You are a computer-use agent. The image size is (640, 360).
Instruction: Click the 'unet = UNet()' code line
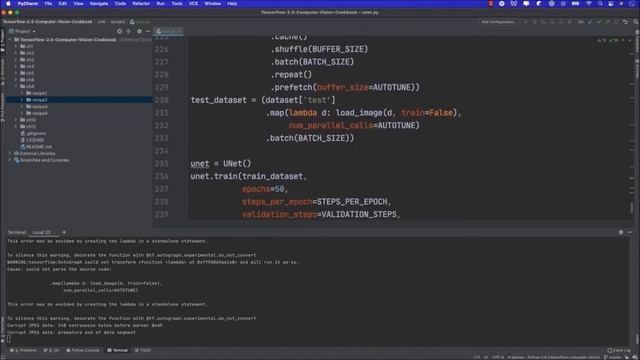tap(220, 164)
